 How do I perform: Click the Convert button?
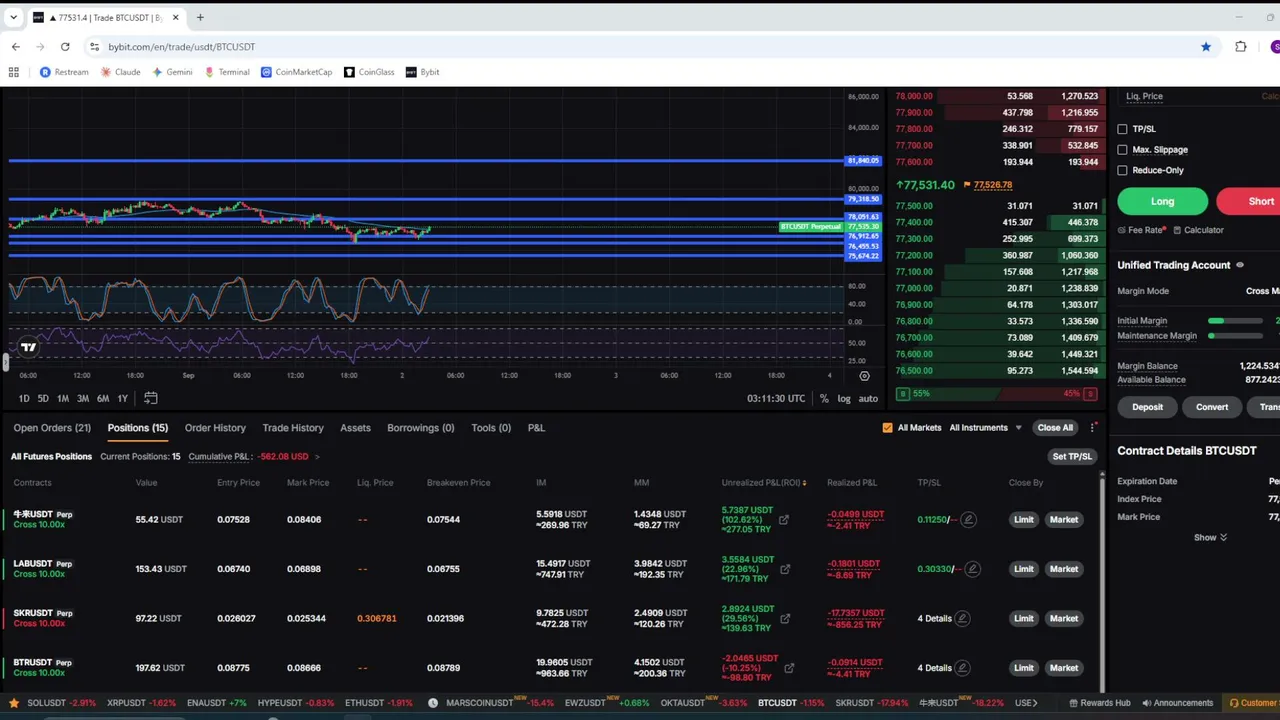pyautogui.click(x=1212, y=407)
